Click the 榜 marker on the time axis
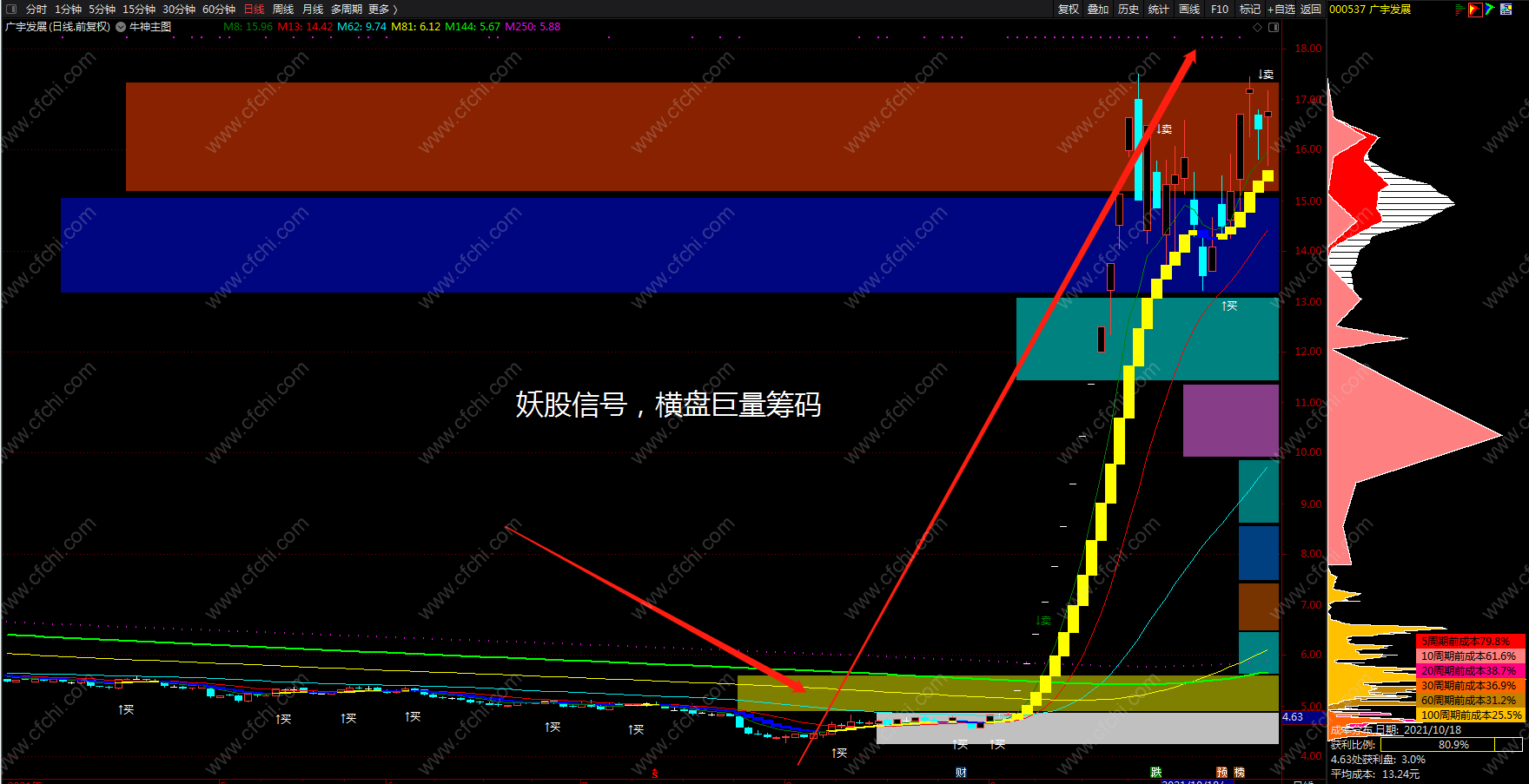Viewport: 1529px width, 784px height. pyautogui.click(x=1240, y=773)
